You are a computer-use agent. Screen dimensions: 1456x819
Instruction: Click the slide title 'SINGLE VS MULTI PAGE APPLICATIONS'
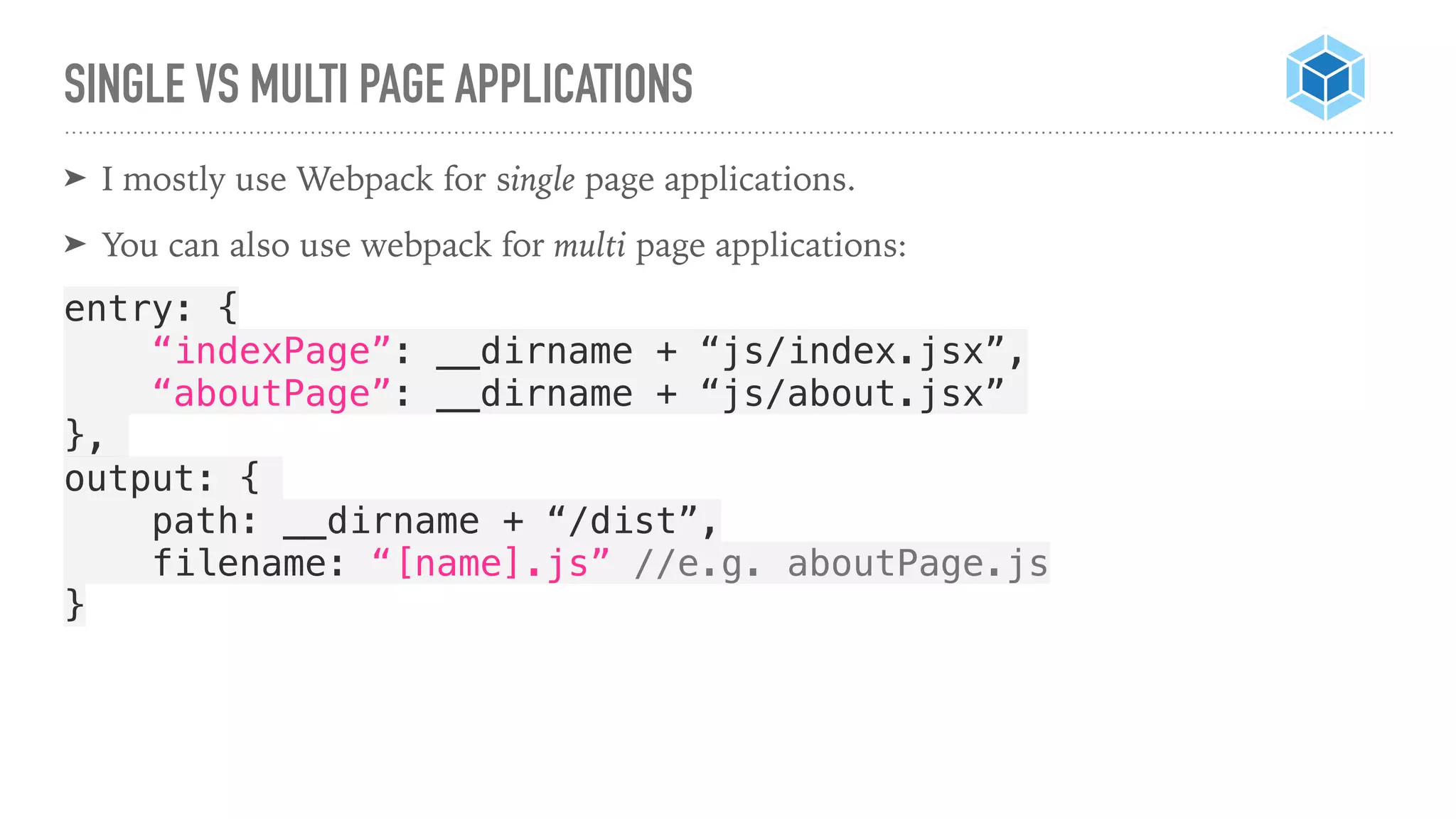click(x=378, y=84)
